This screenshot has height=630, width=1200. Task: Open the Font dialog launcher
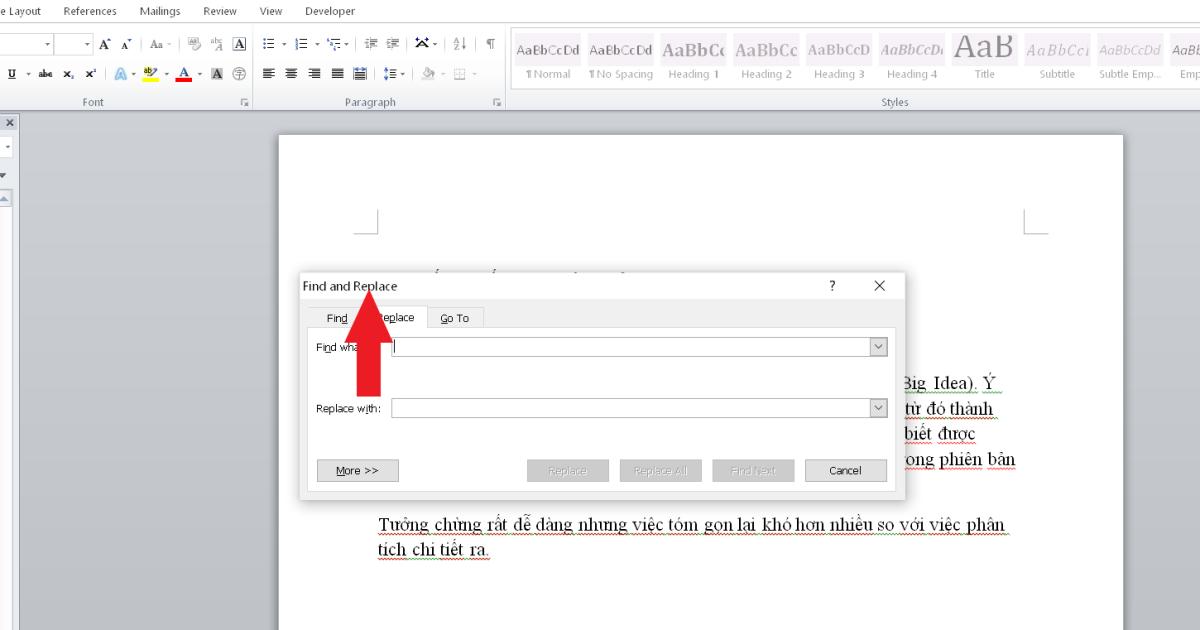coord(245,102)
